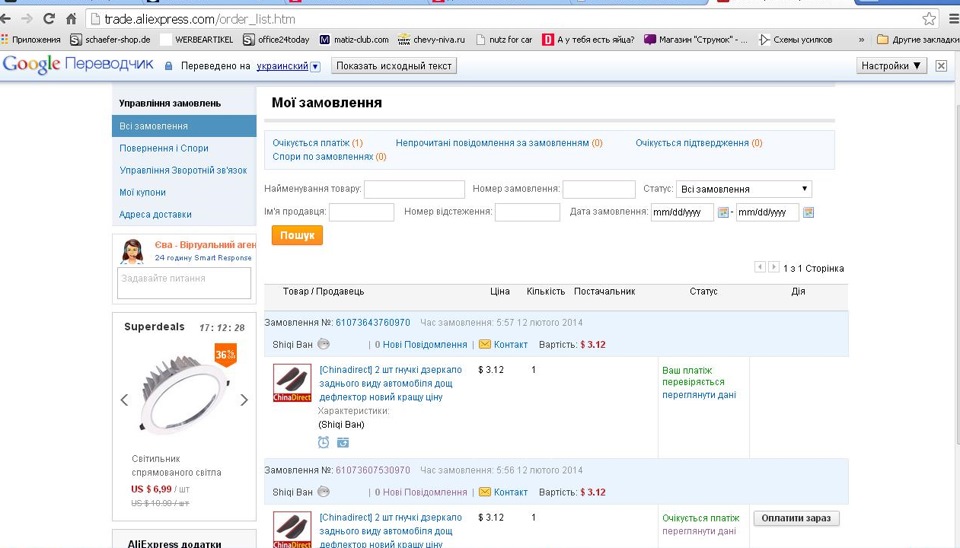Open the Схемы усилков bookmark
The height and width of the screenshot is (548, 960).
[795, 39]
